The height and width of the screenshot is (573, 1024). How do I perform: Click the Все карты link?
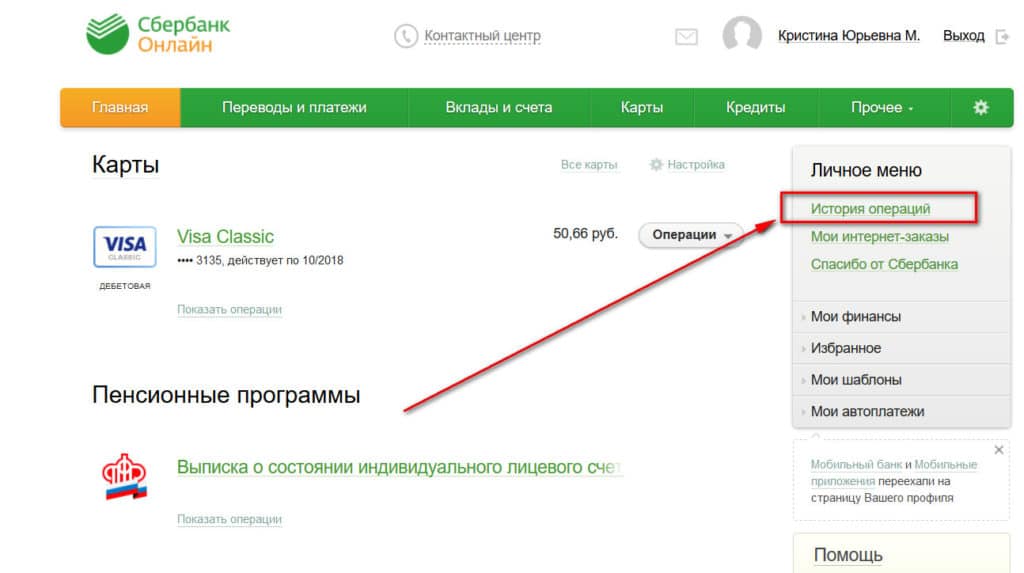pyautogui.click(x=589, y=165)
